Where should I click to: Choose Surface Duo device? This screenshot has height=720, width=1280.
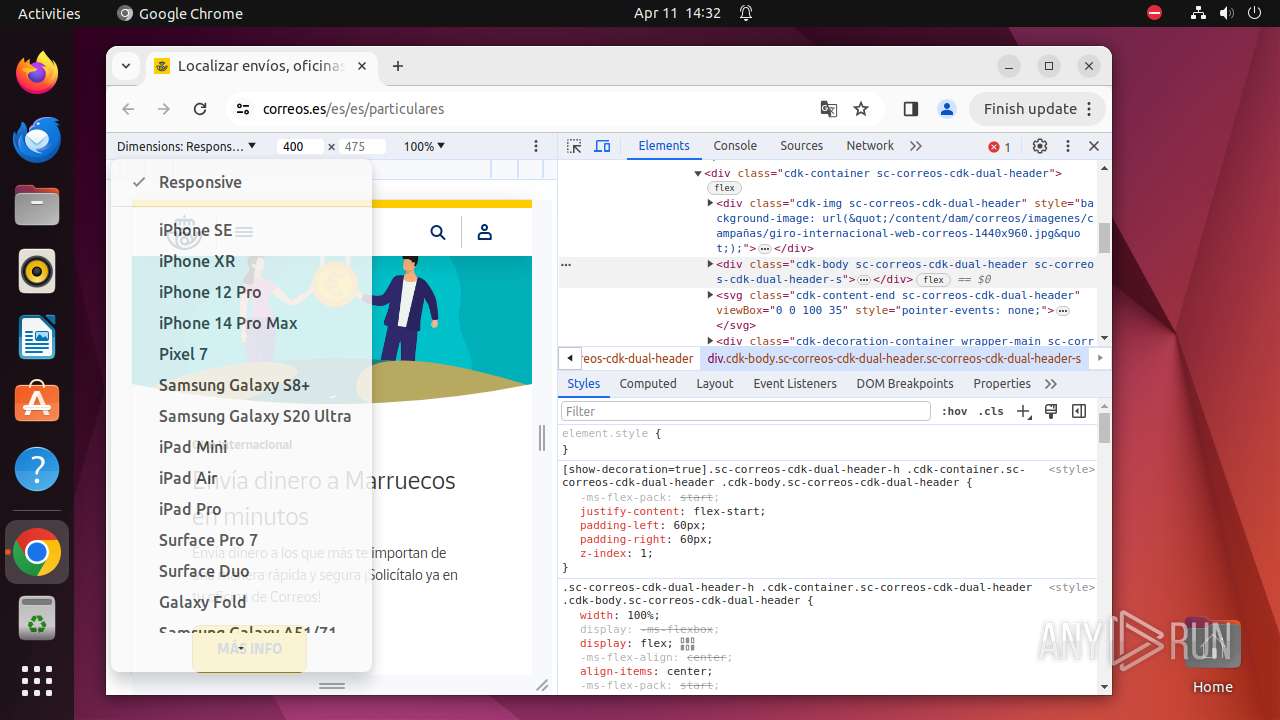click(x=241, y=571)
